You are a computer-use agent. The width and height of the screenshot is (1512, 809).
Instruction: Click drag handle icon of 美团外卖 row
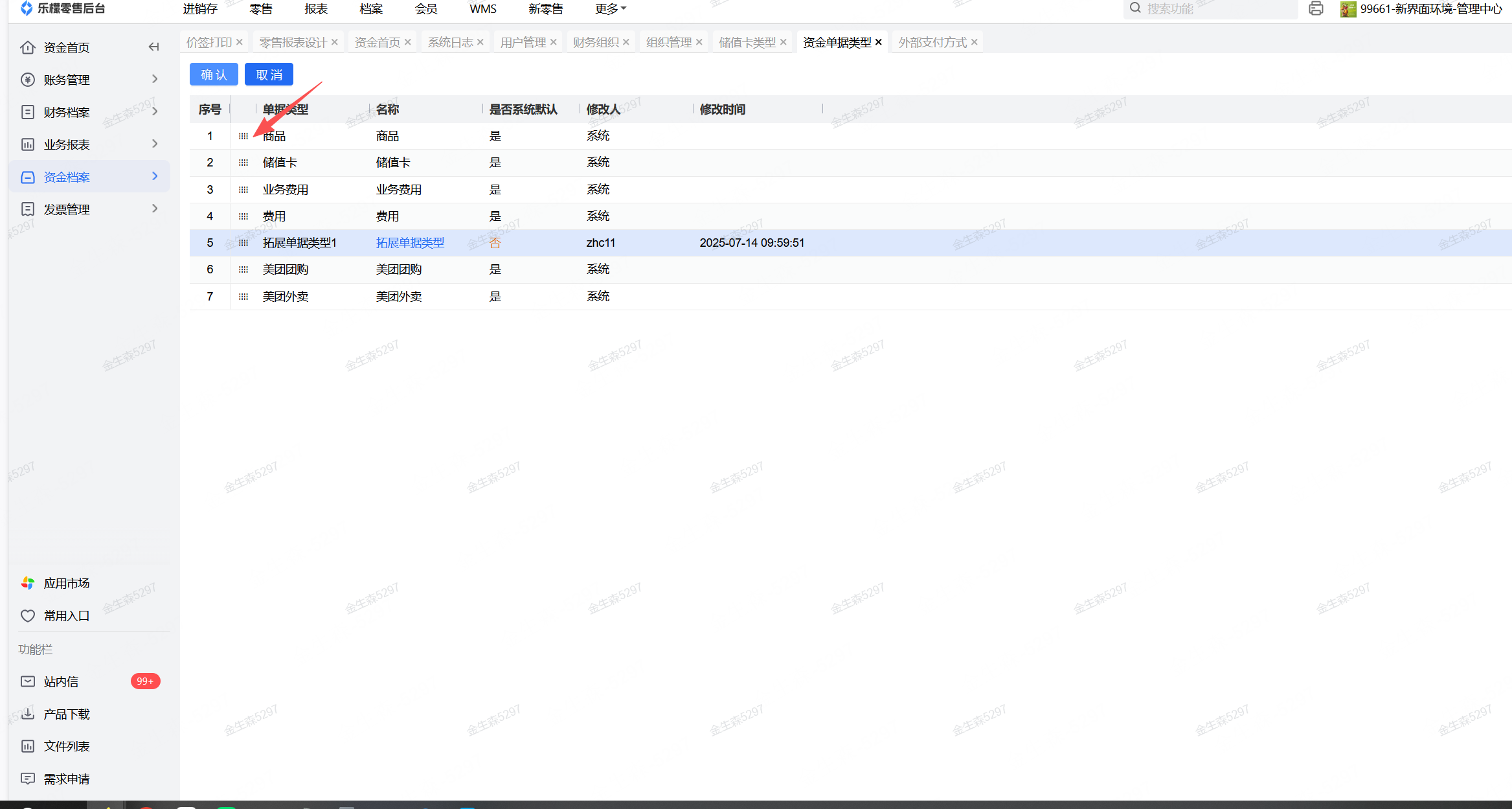pos(243,297)
